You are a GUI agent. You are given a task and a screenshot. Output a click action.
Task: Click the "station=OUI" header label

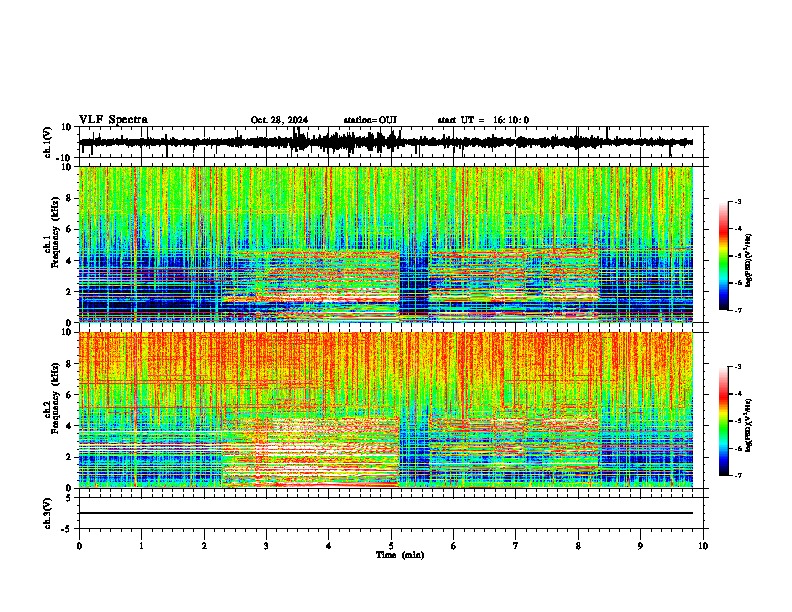coord(370,120)
